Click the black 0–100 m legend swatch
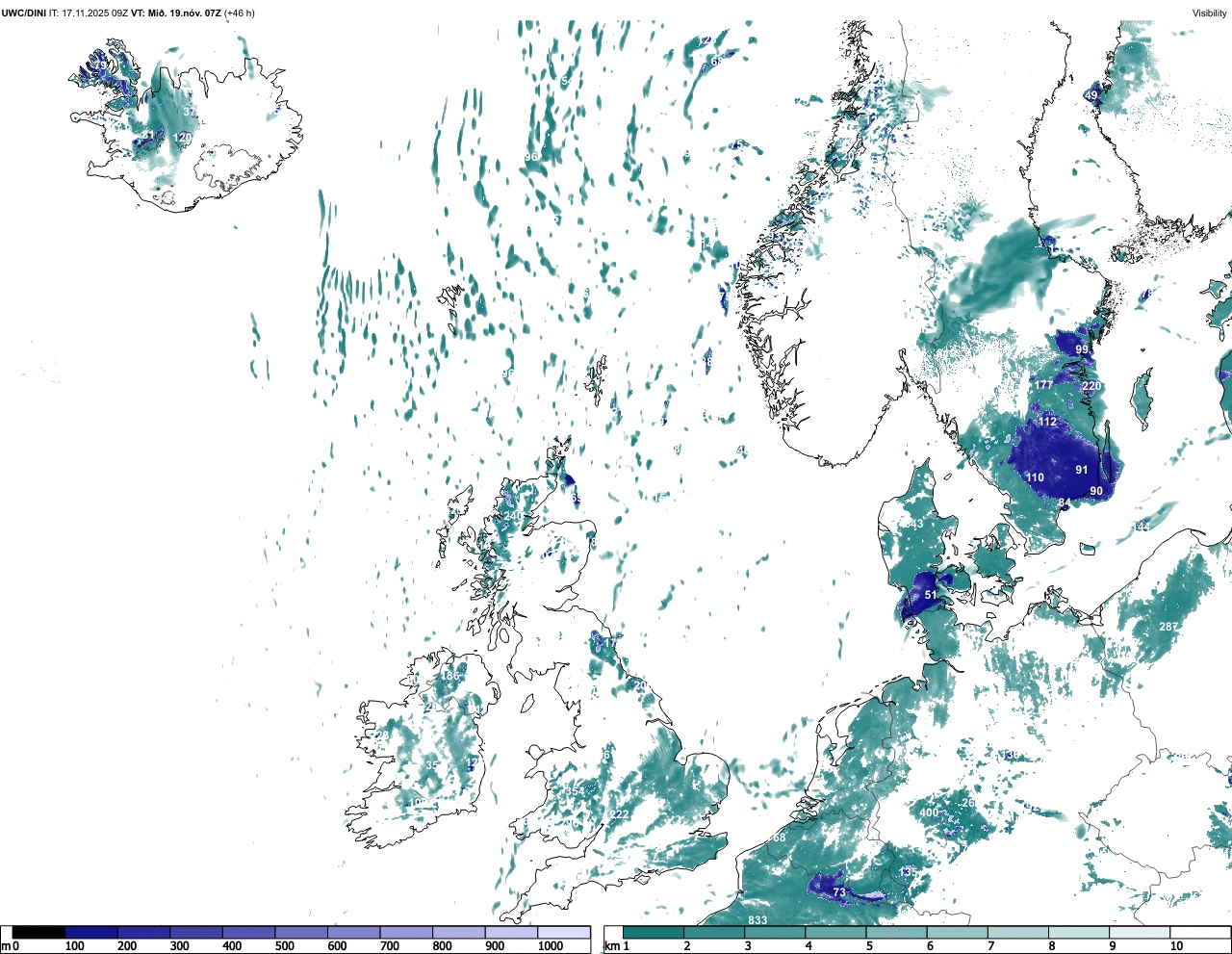 click(39, 933)
